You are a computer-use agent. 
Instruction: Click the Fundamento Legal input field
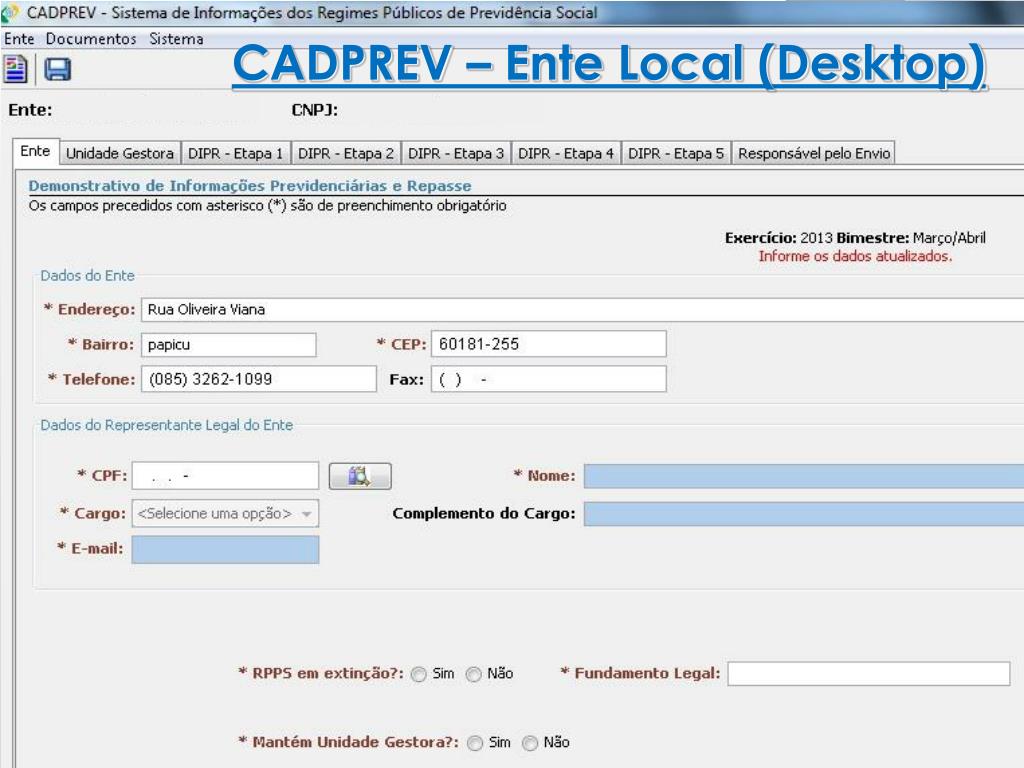point(869,673)
